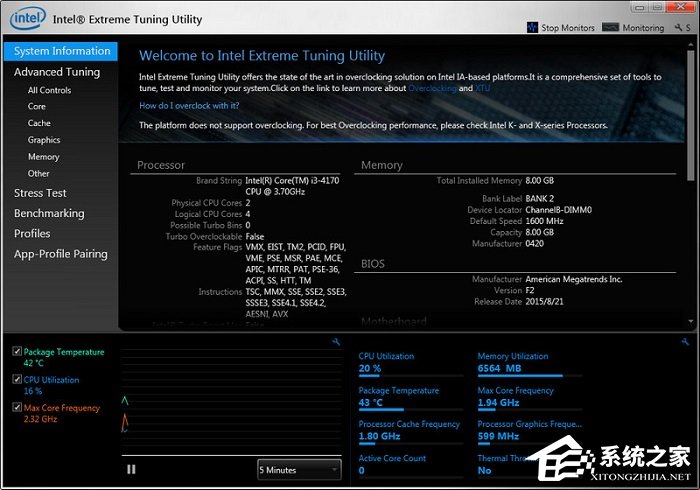Open graph settings wrench above chart

coord(336,342)
